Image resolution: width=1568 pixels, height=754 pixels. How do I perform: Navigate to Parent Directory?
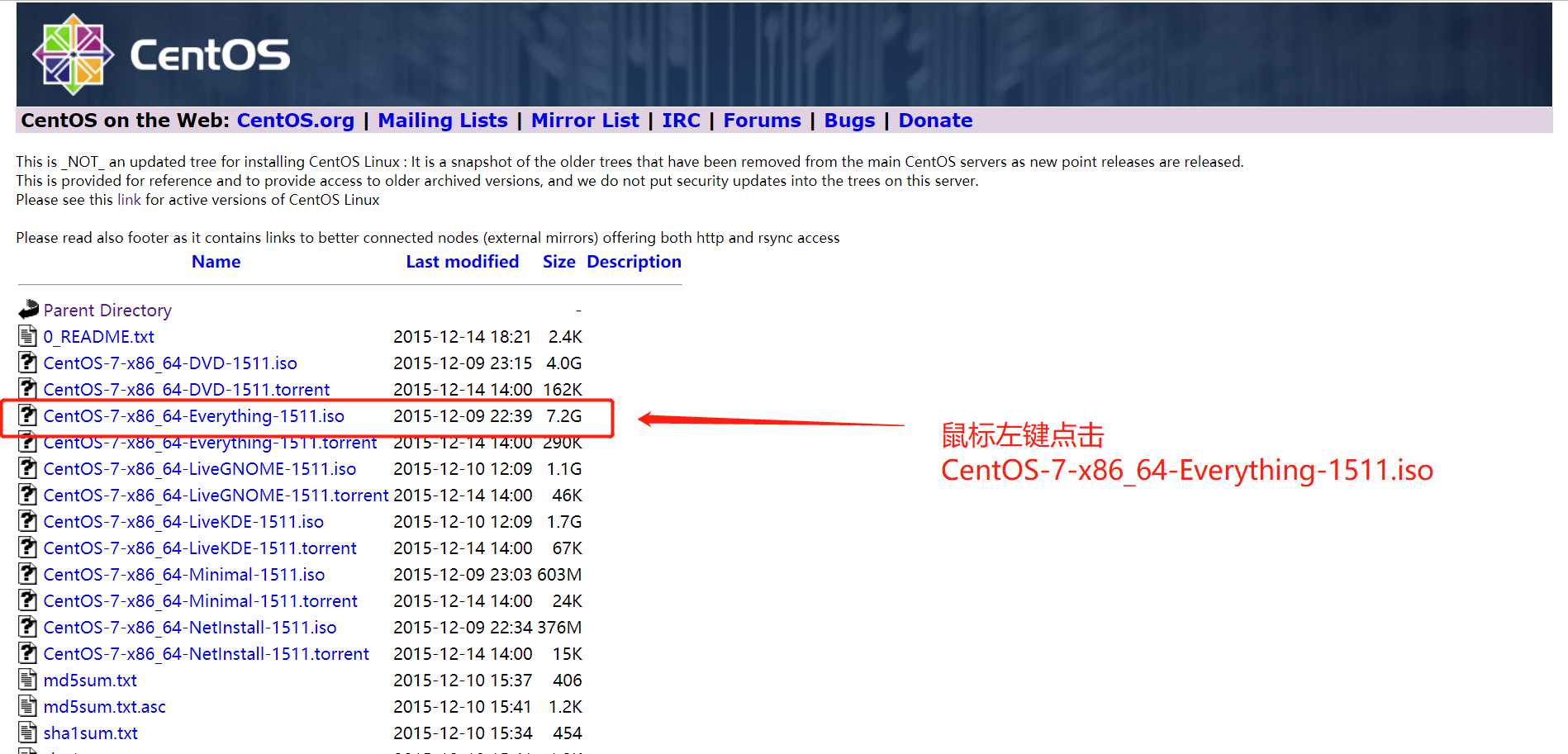107,311
